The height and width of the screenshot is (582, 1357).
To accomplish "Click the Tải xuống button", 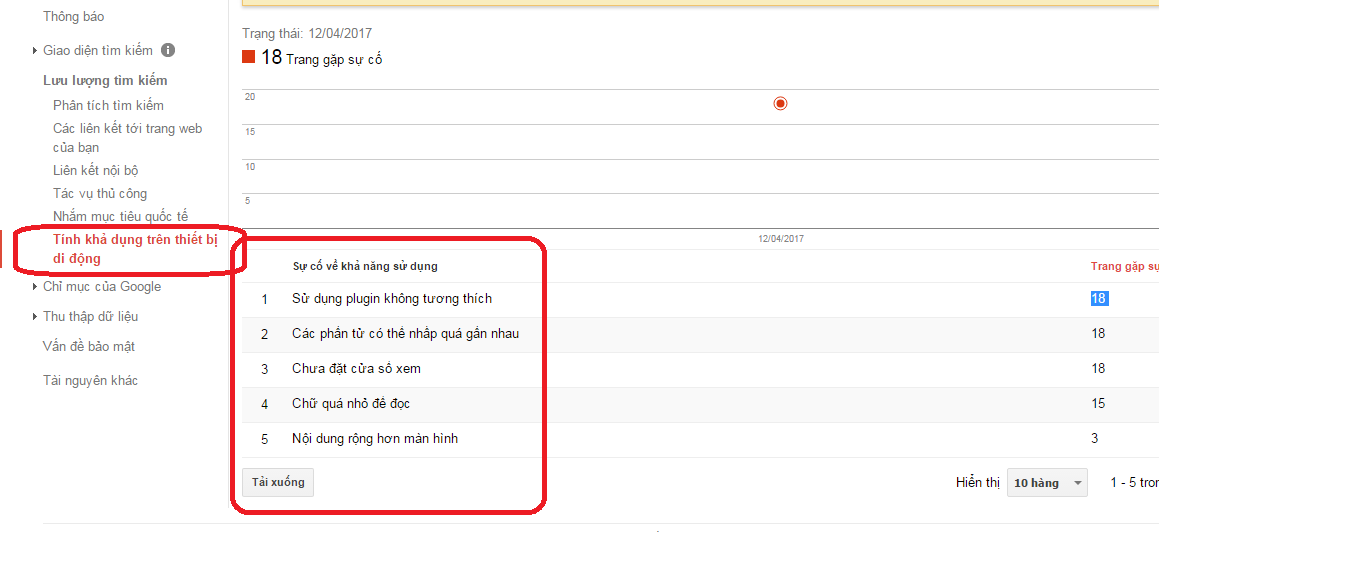I will pyautogui.click(x=278, y=482).
